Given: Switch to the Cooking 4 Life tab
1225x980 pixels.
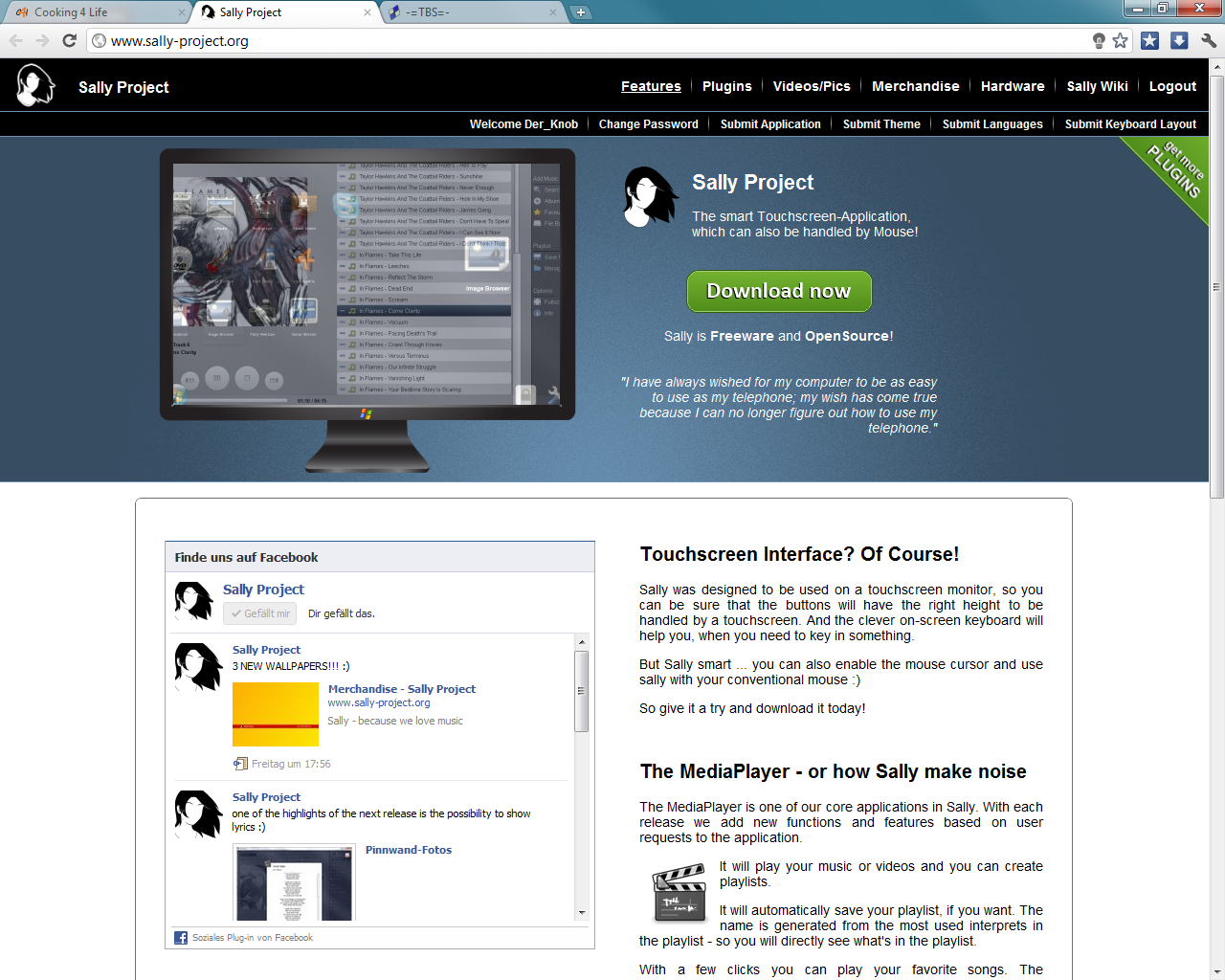Looking at the screenshot, I should (71, 12).
